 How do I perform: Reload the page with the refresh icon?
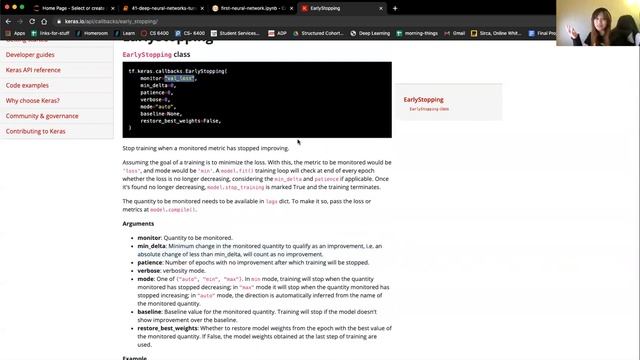(32, 21)
